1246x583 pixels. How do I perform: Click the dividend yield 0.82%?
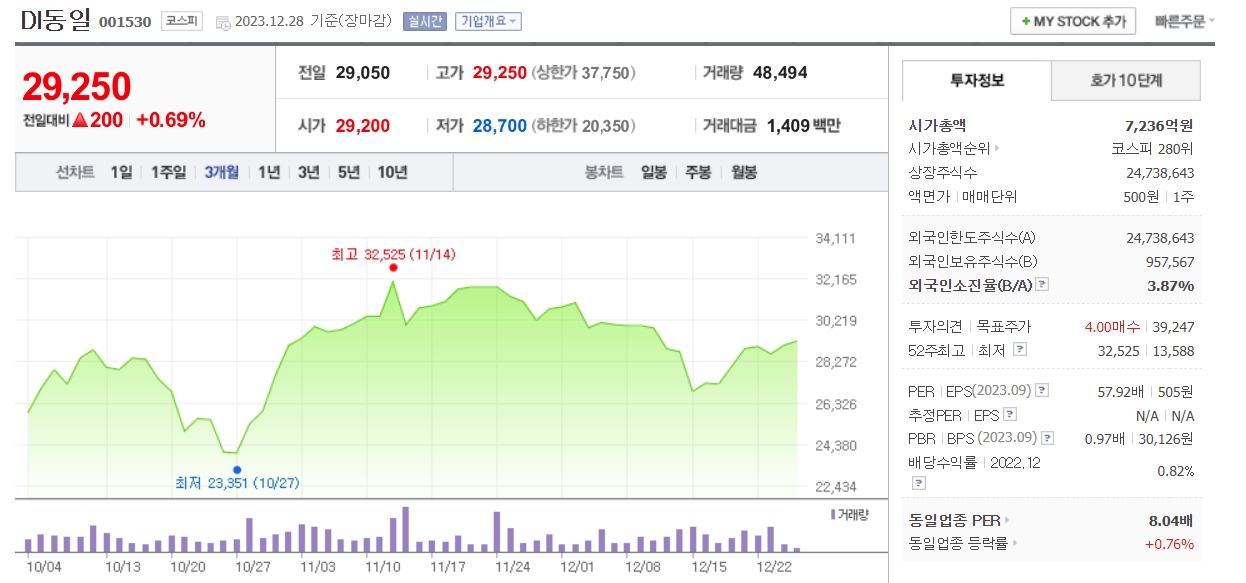(x=1175, y=471)
